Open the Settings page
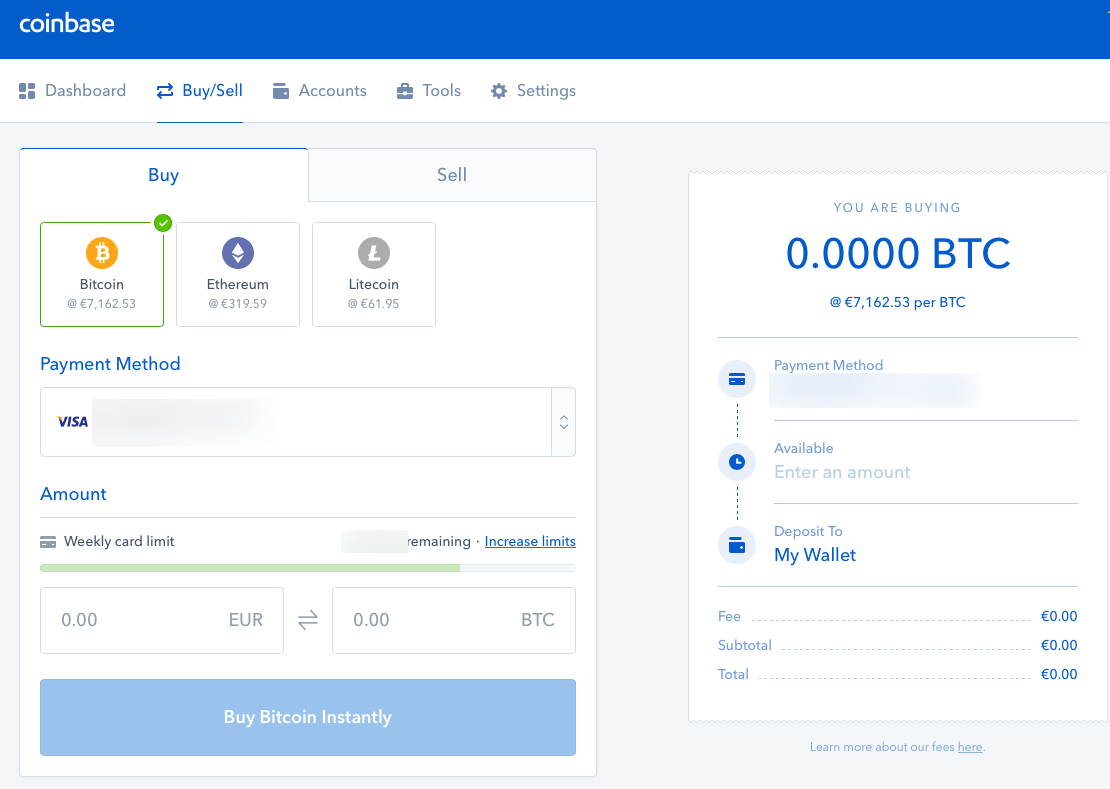Image resolution: width=1110 pixels, height=789 pixels. [533, 91]
